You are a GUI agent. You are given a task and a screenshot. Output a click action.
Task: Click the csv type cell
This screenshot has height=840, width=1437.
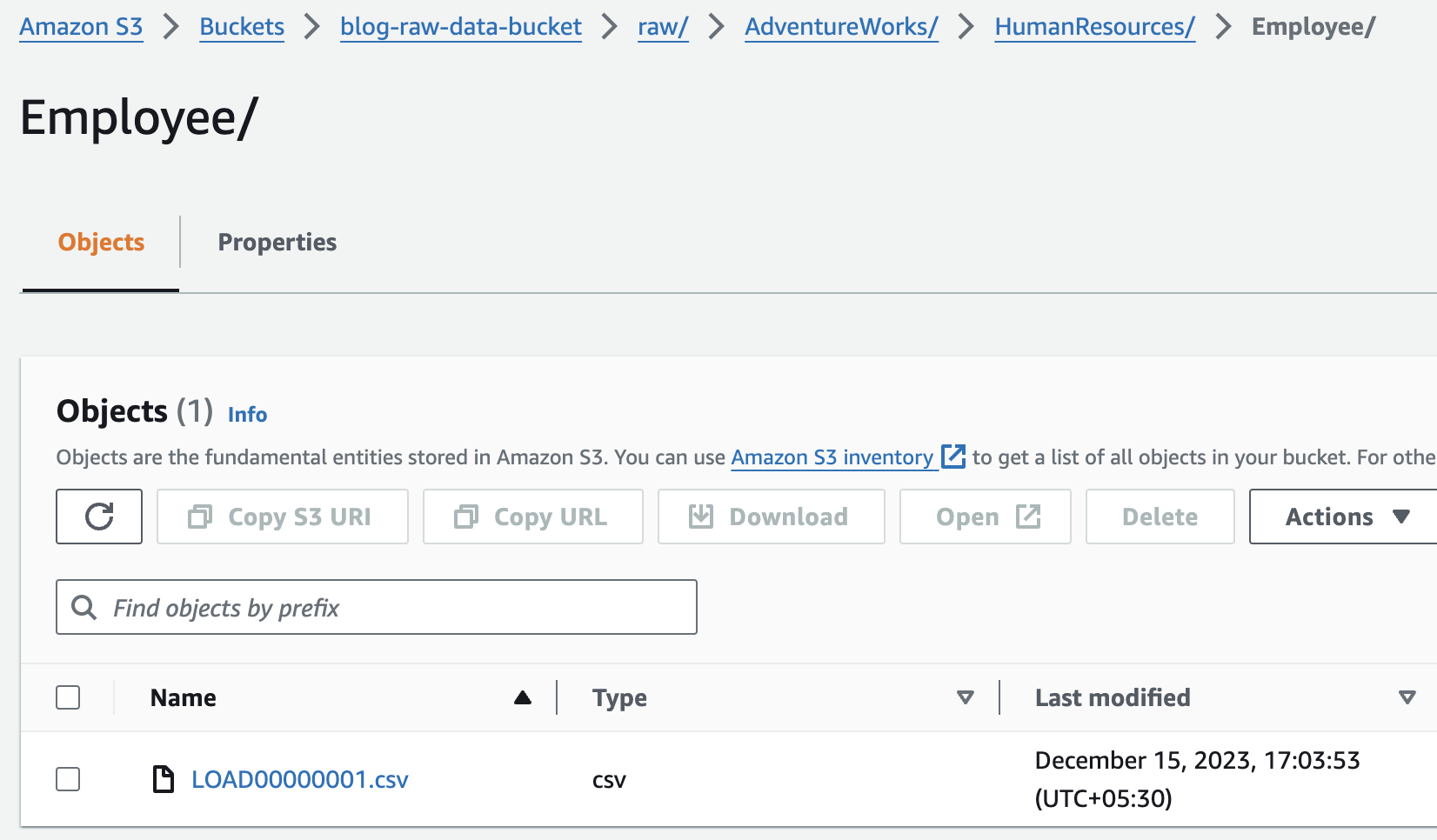click(609, 780)
